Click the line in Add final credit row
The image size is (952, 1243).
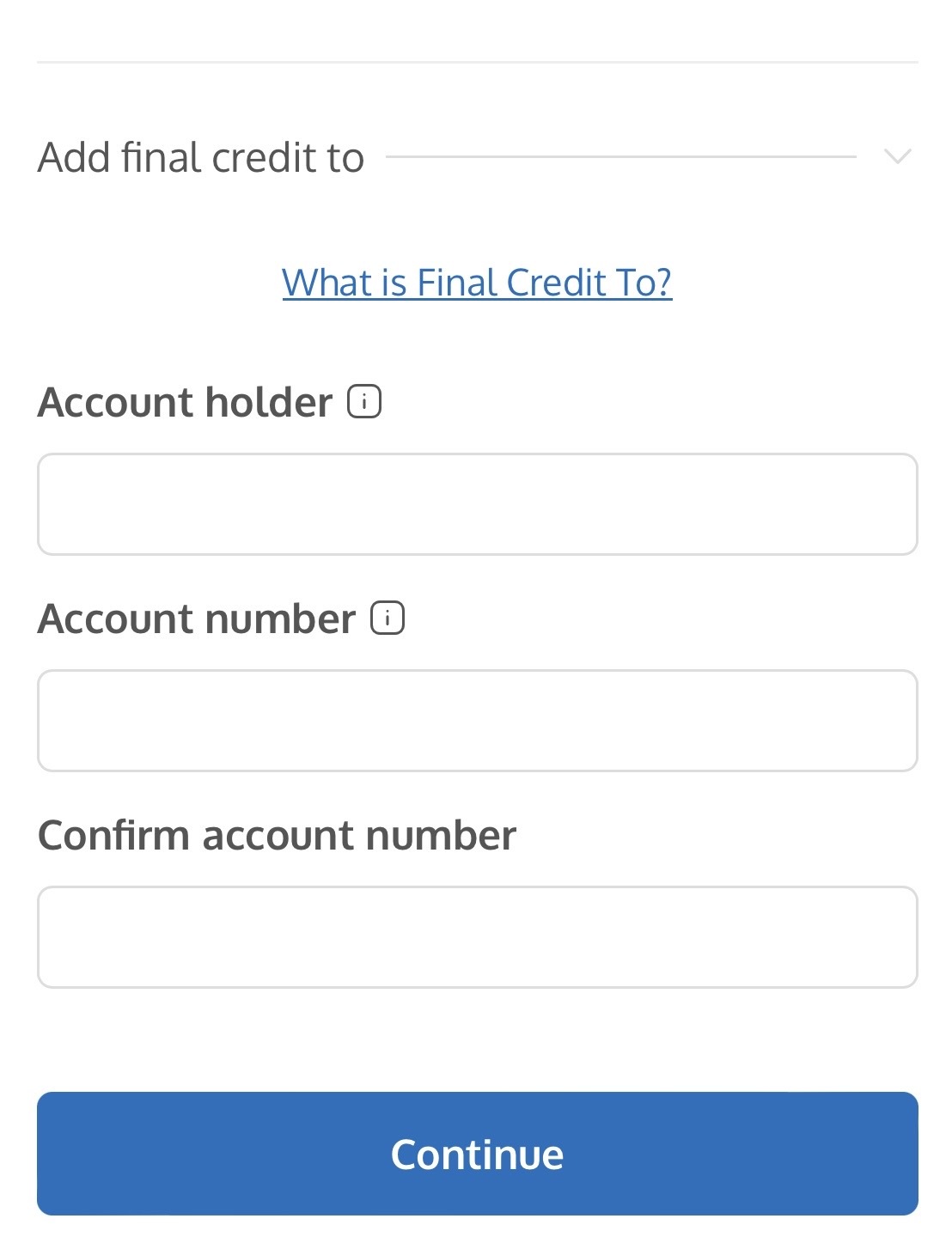click(x=620, y=157)
